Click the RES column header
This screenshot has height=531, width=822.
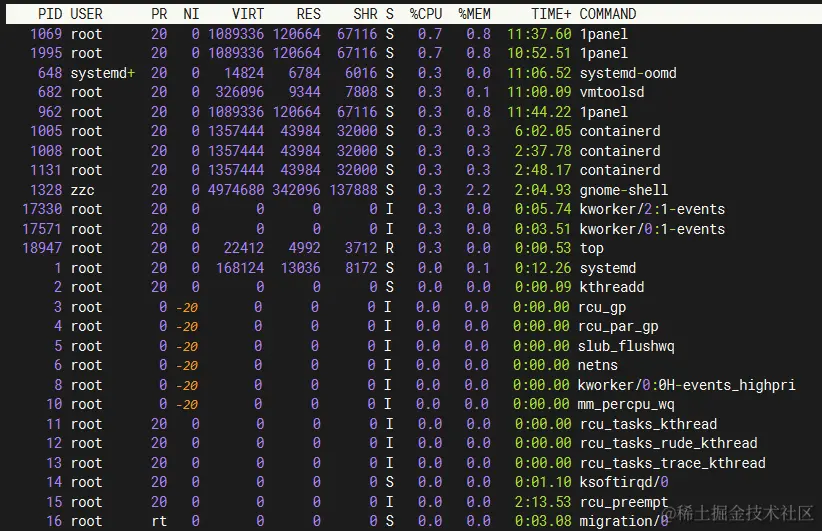(x=308, y=14)
